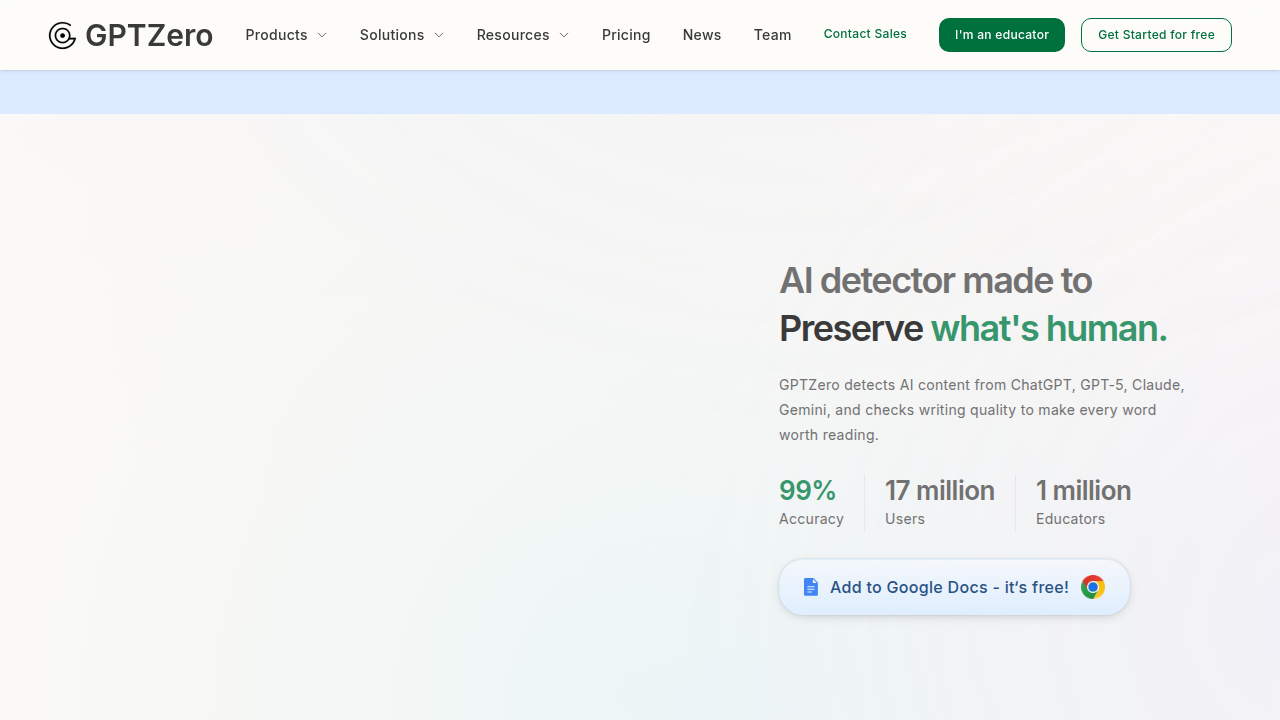Click the Accuracy label
The width and height of the screenshot is (1280, 720).
811,519
